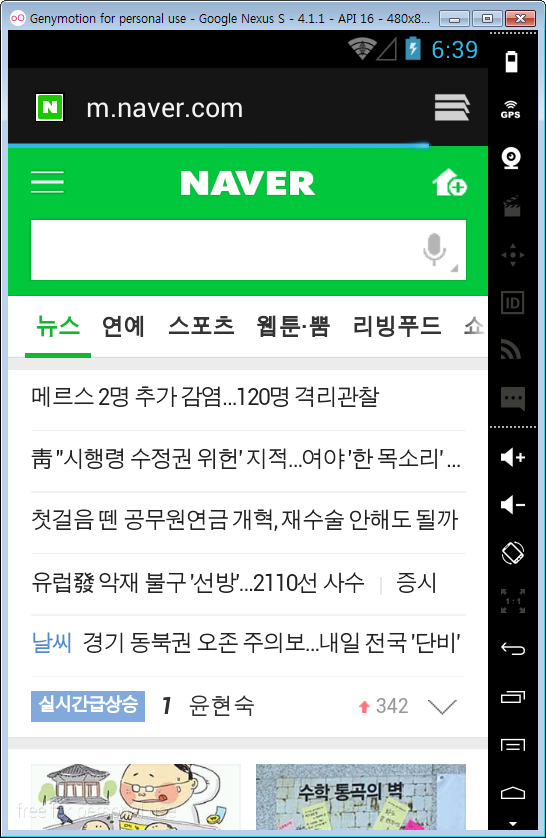The width and height of the screenshot is (546, 838).
Task: Expand the 실시간급상승 trending list chevron
Action: click(x=443, y=706)
